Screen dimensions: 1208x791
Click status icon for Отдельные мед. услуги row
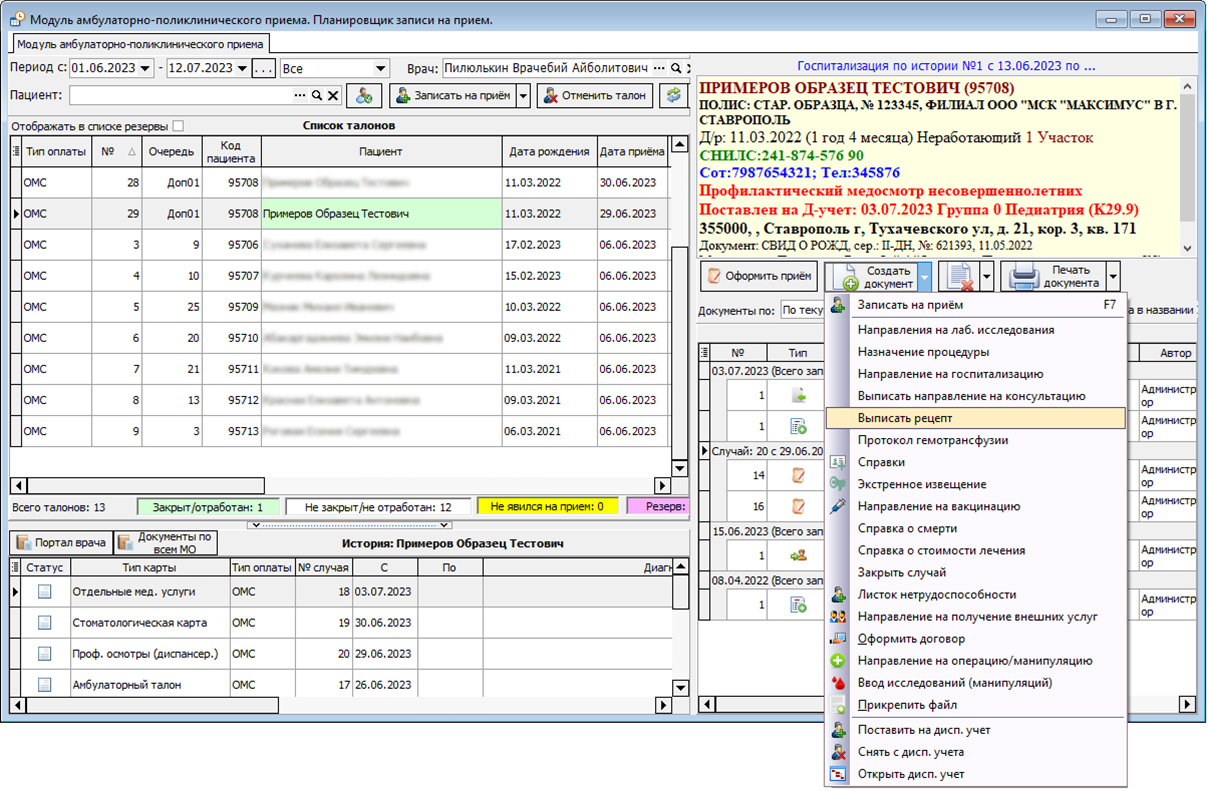tap(44, 592)
